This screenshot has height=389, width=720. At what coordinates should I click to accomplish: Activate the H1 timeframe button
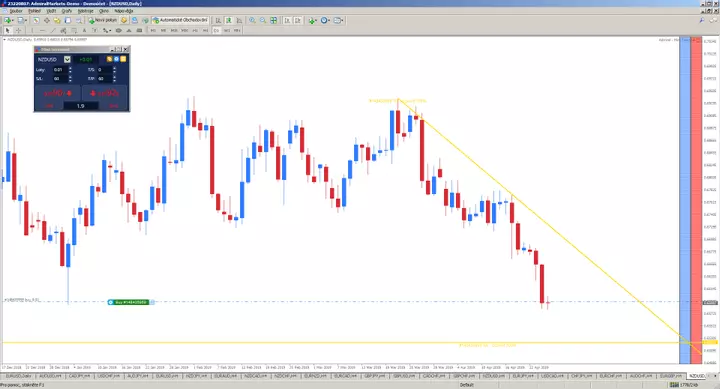pyautogui.click(x=195, y=30)
